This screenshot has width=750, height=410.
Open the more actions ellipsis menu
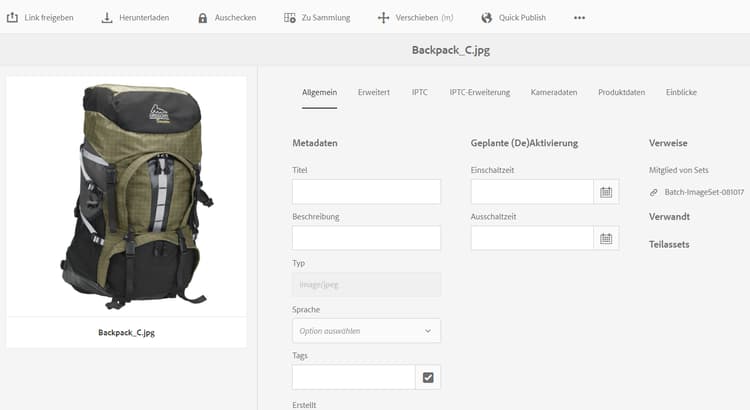click(579, 18)
